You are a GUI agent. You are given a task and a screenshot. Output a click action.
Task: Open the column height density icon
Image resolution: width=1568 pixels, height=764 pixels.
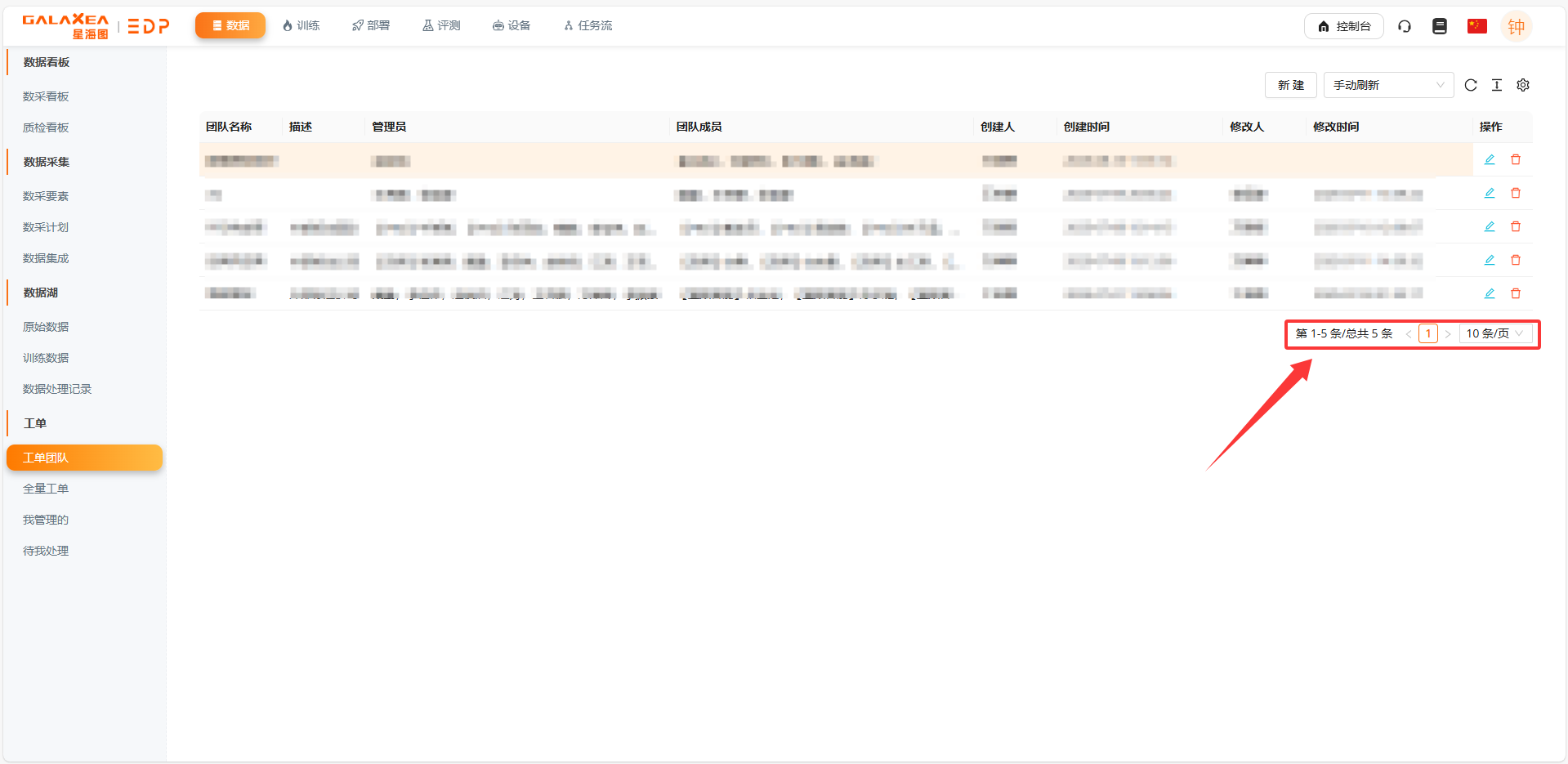[1497, 85]
